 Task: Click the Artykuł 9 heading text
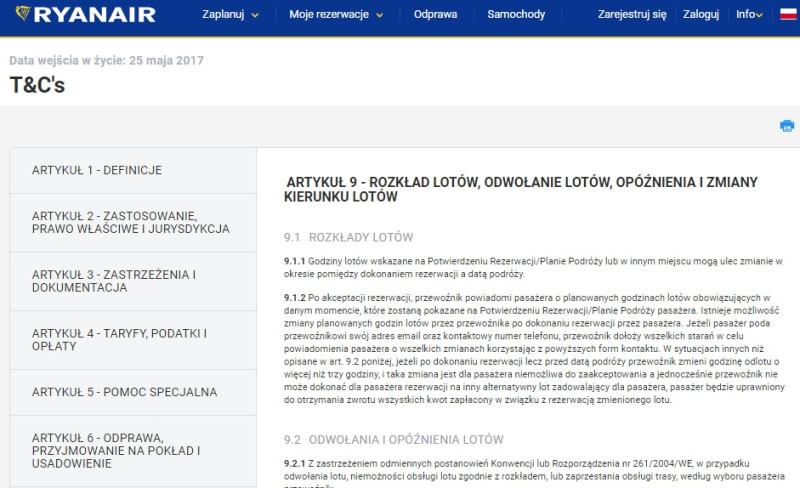point(521,189)
